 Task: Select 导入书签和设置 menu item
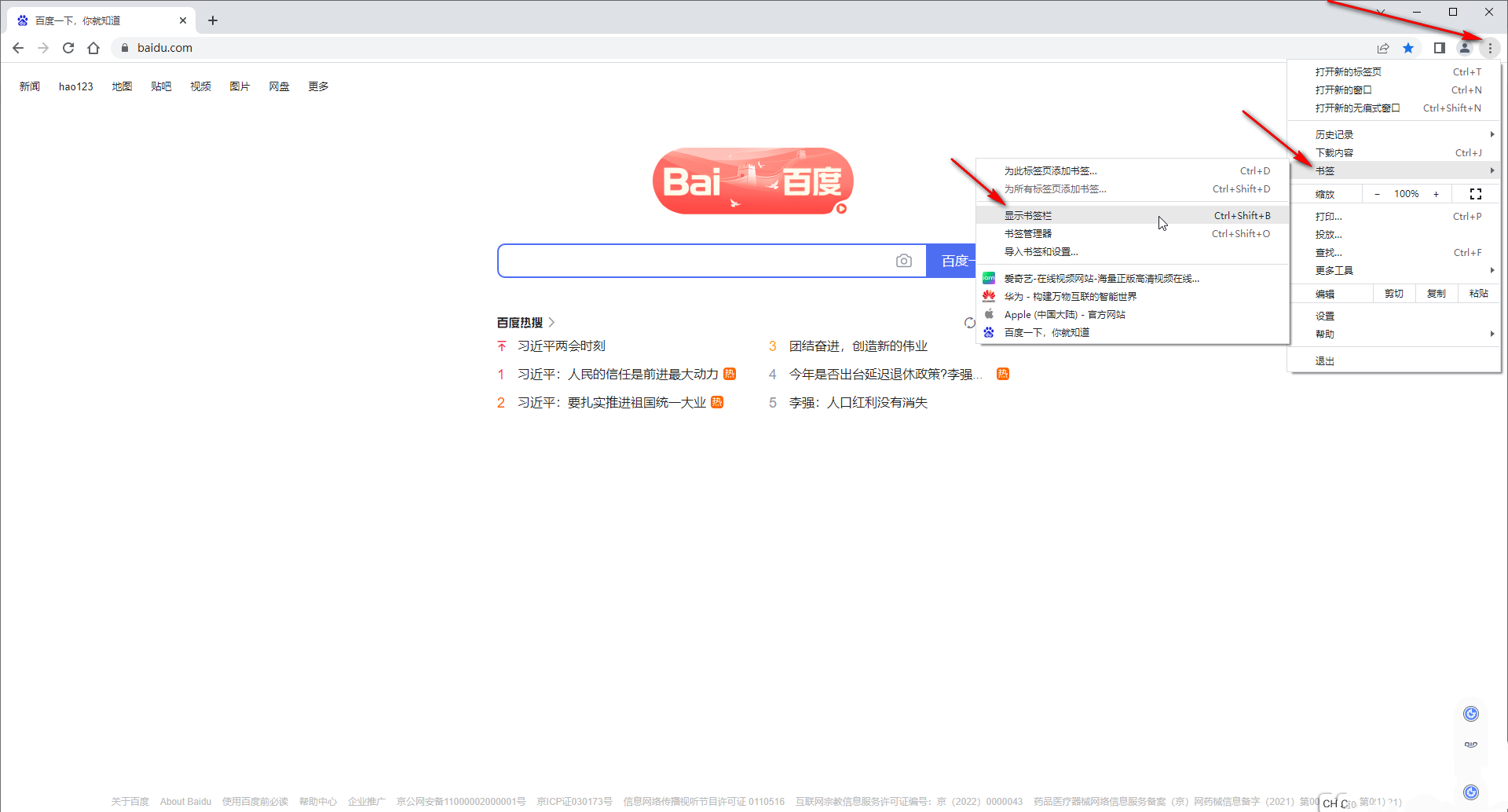(1133, 251)
